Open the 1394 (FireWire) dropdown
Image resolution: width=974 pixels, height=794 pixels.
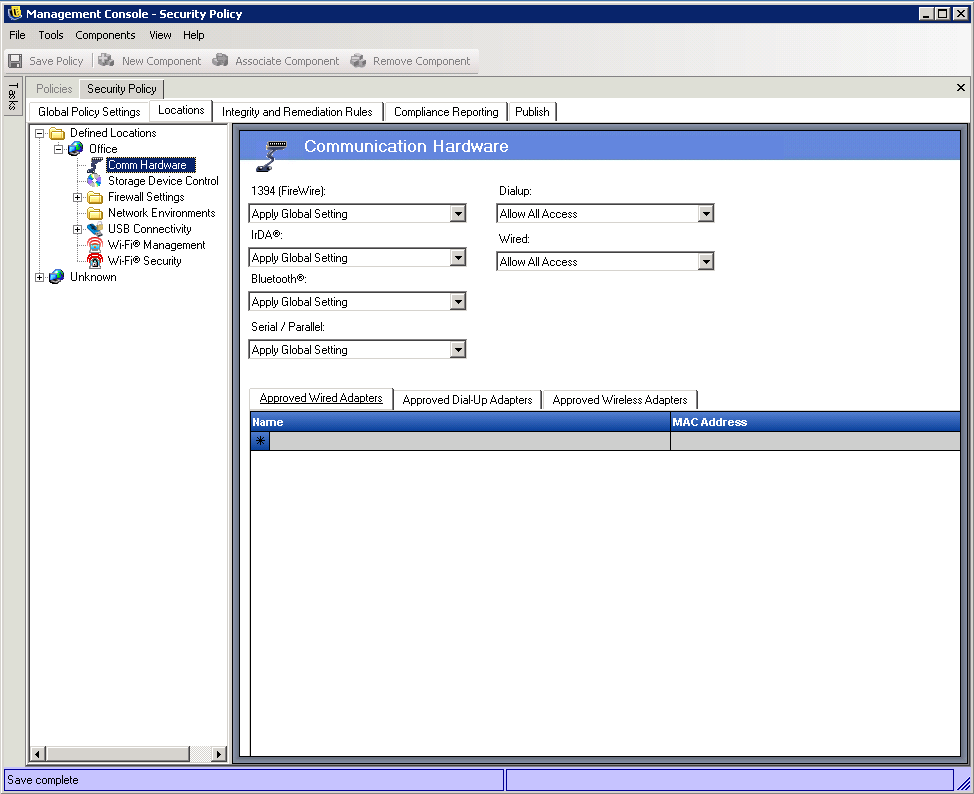[458, 214]
